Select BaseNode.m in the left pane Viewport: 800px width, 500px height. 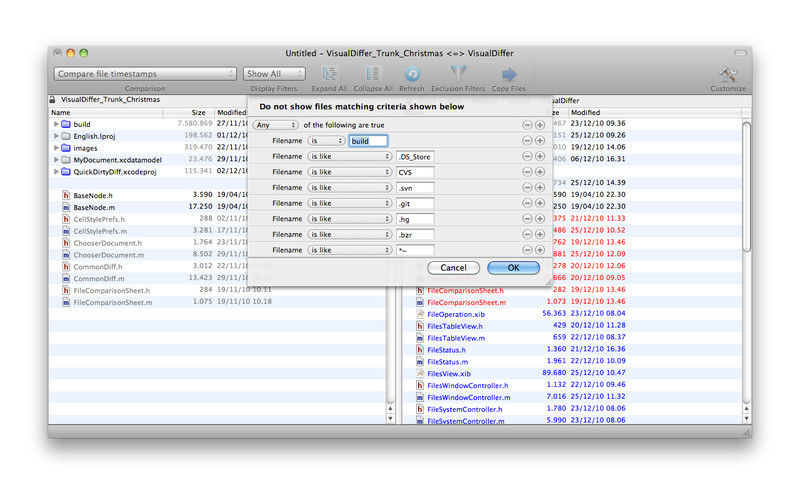tap(94, 207)
